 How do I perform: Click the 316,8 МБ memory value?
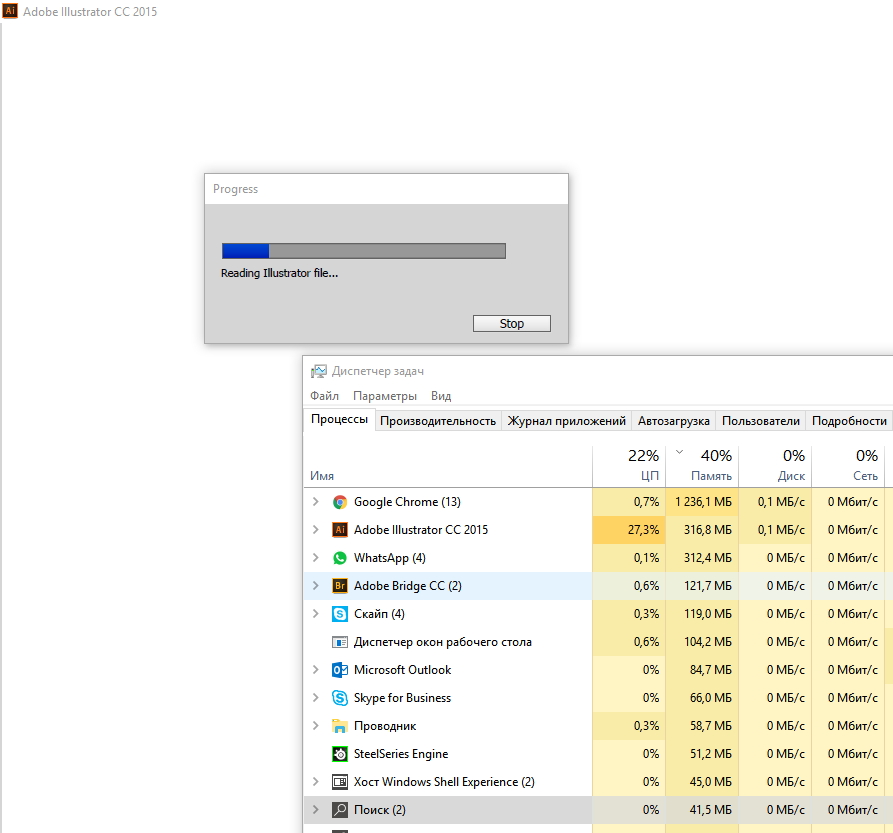(708, 530)
